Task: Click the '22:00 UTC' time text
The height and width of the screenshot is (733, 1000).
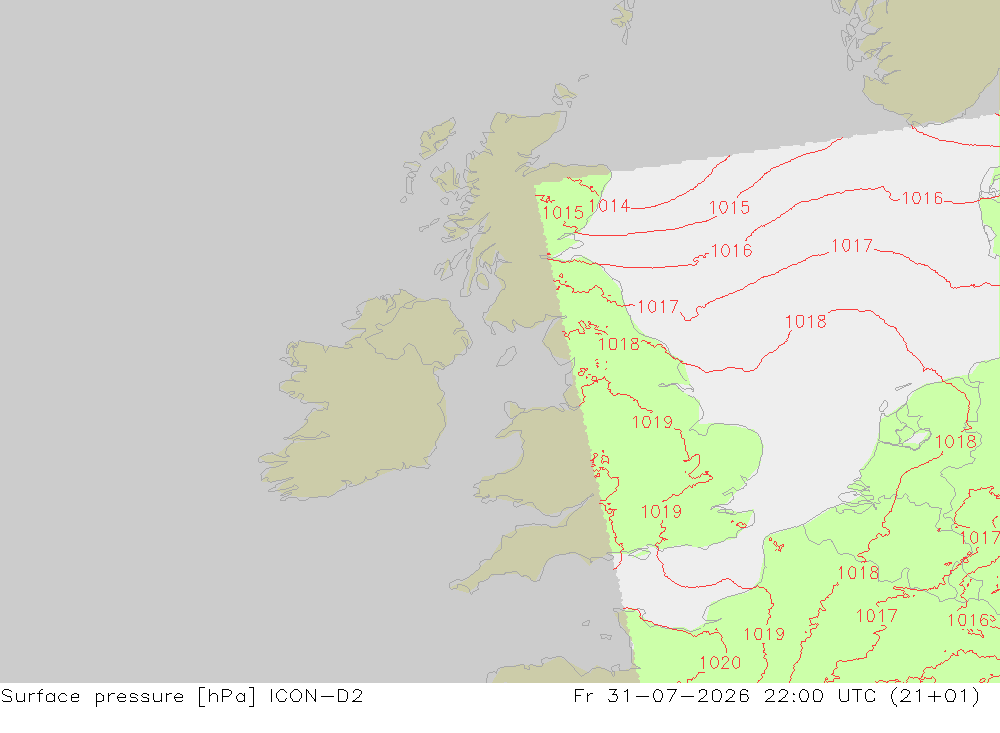Action: pyautogui.click(x=820, y=695)
